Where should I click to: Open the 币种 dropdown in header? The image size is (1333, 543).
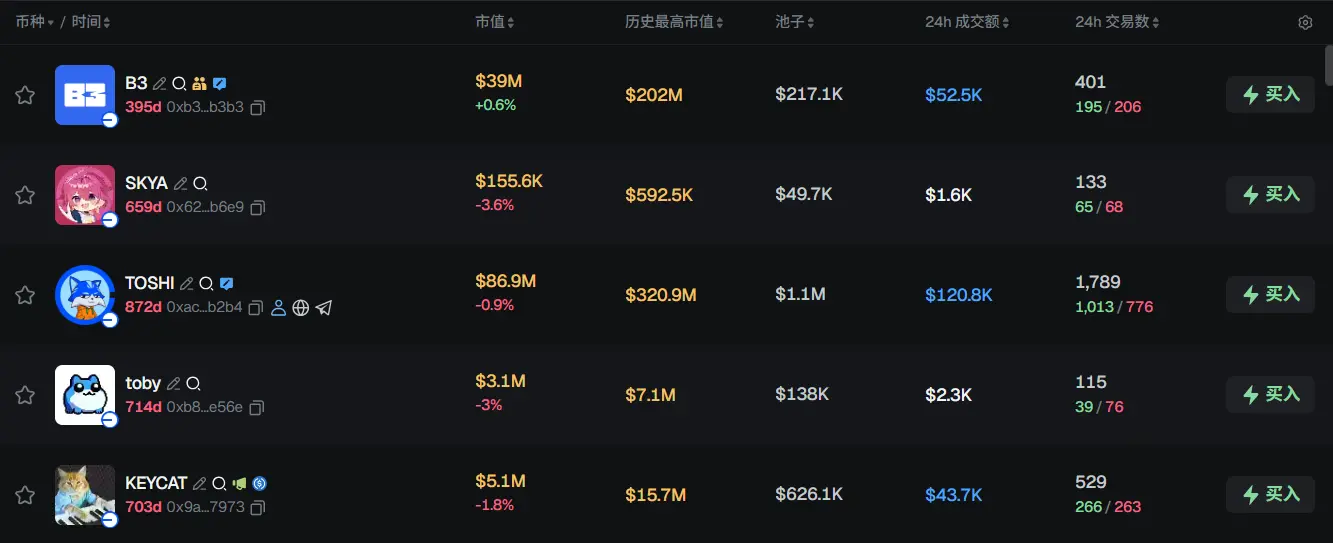35,22
